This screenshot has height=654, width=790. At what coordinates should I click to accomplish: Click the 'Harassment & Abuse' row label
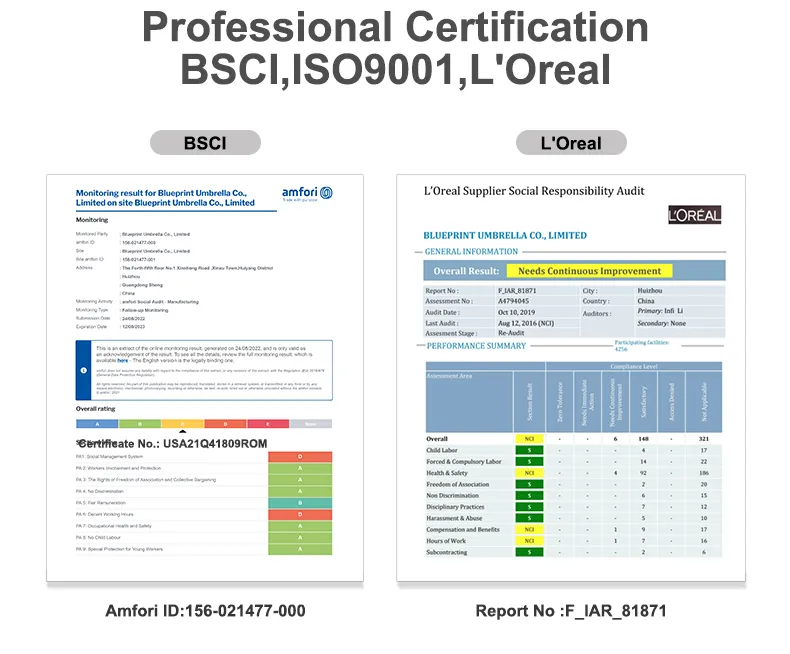[x=454, y=518]
